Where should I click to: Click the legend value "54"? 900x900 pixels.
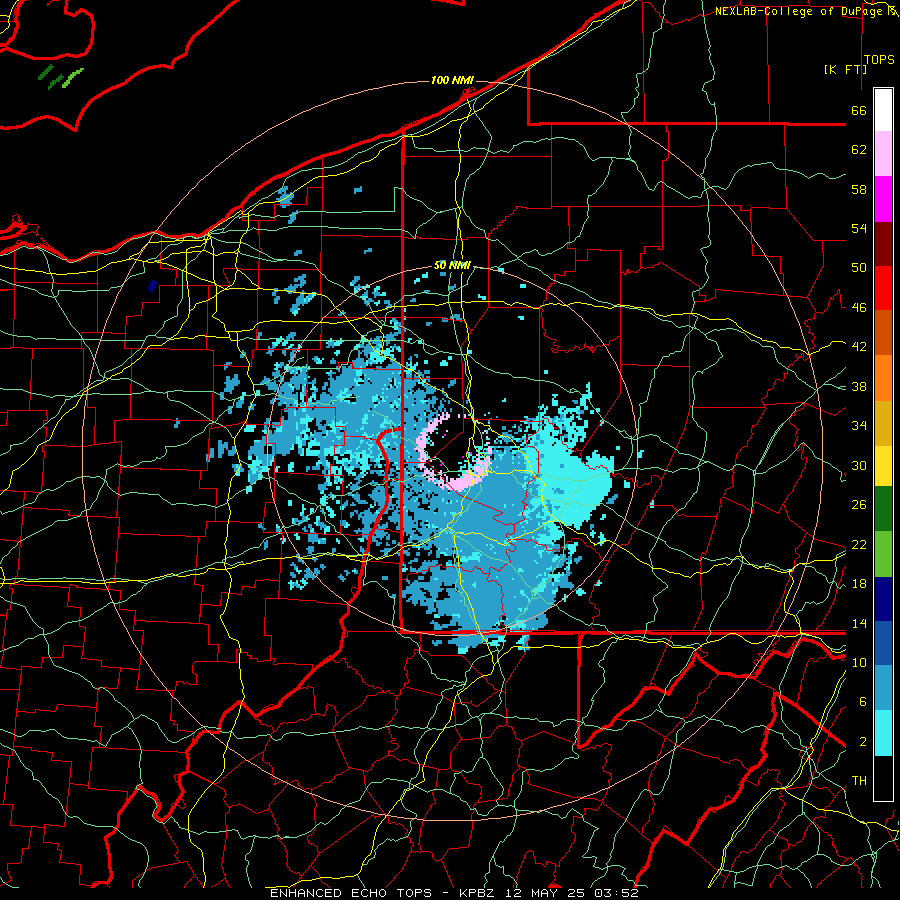point(859,229)
